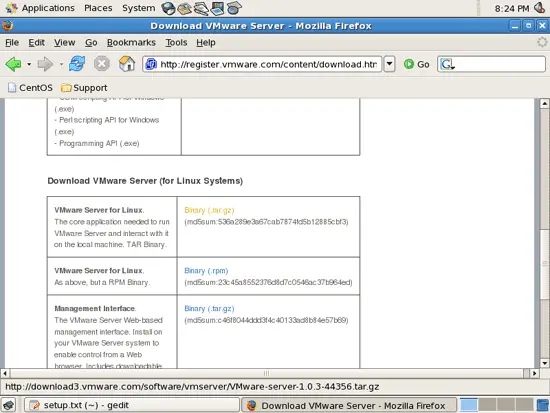Click the "As above, but a RPM Binary" text
The image size is (550, 413).
click(x=102, y=282)
